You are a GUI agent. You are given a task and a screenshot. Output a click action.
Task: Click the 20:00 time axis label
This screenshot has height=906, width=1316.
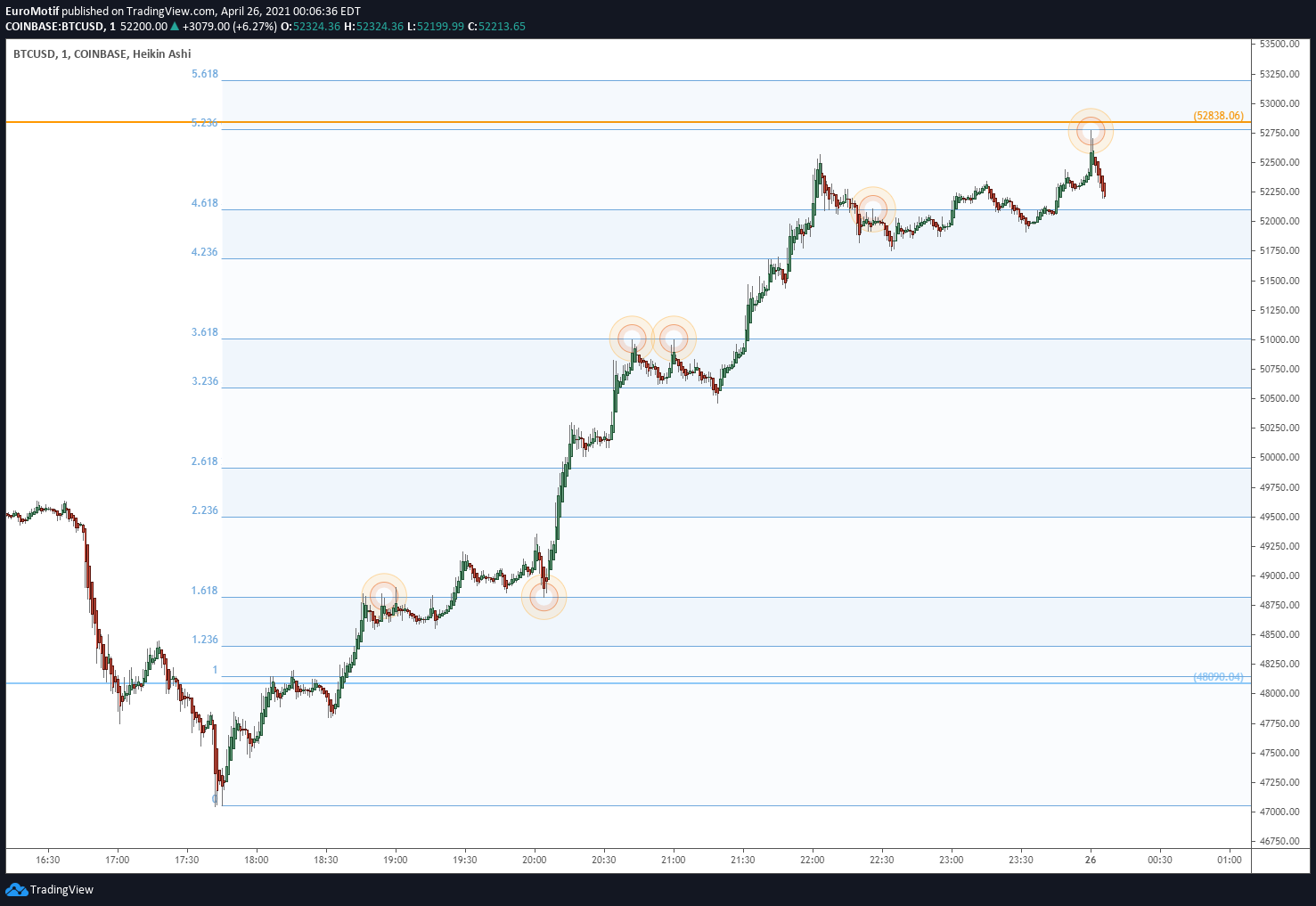coord(535,860)
